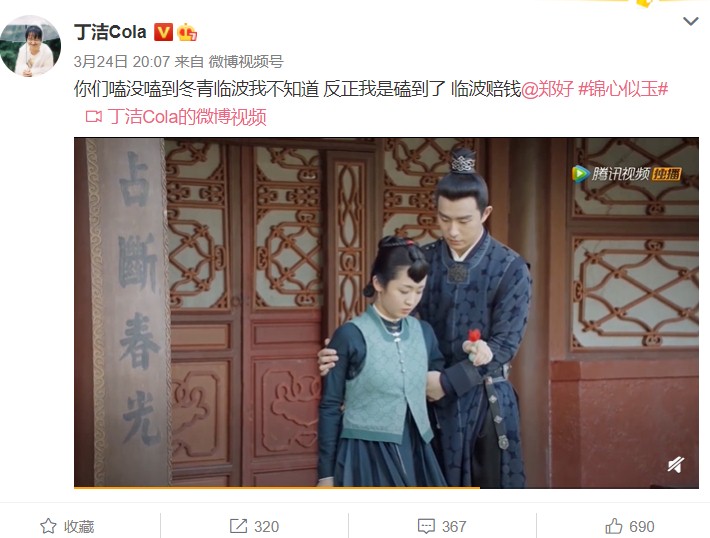Viewport: 710px width, 538px height.
Task: Open comments via the speech bubble icon
Action: coord(426,526)
